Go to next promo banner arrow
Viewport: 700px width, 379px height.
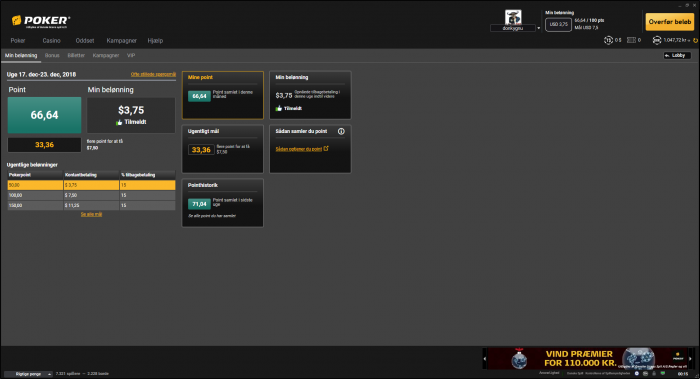pyautogui.click(x=690, y=358)
